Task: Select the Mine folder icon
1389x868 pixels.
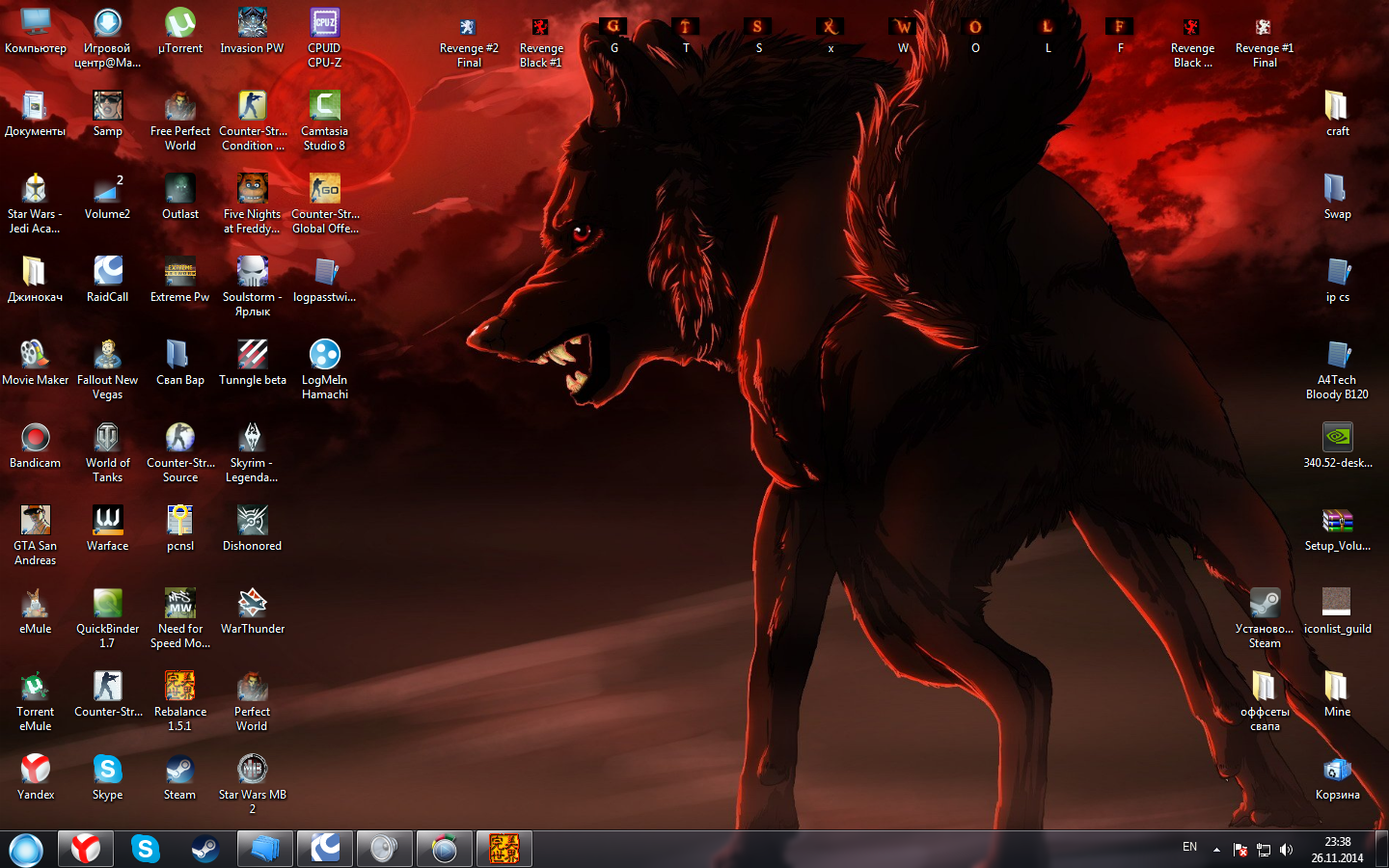Action: tap(1337, 695)
